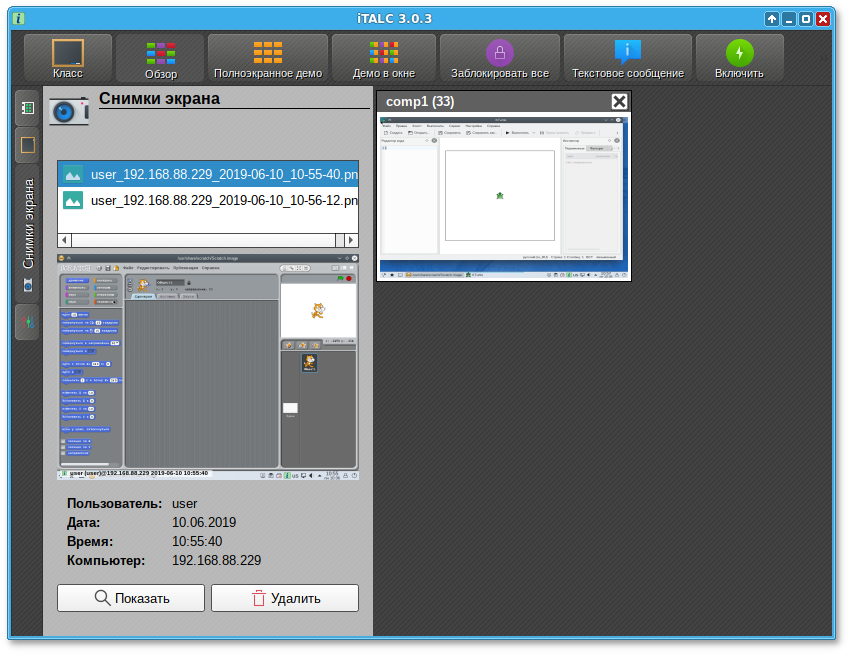
Task: Click the Scratch screenshot preview image
Action: click(208, 367)
